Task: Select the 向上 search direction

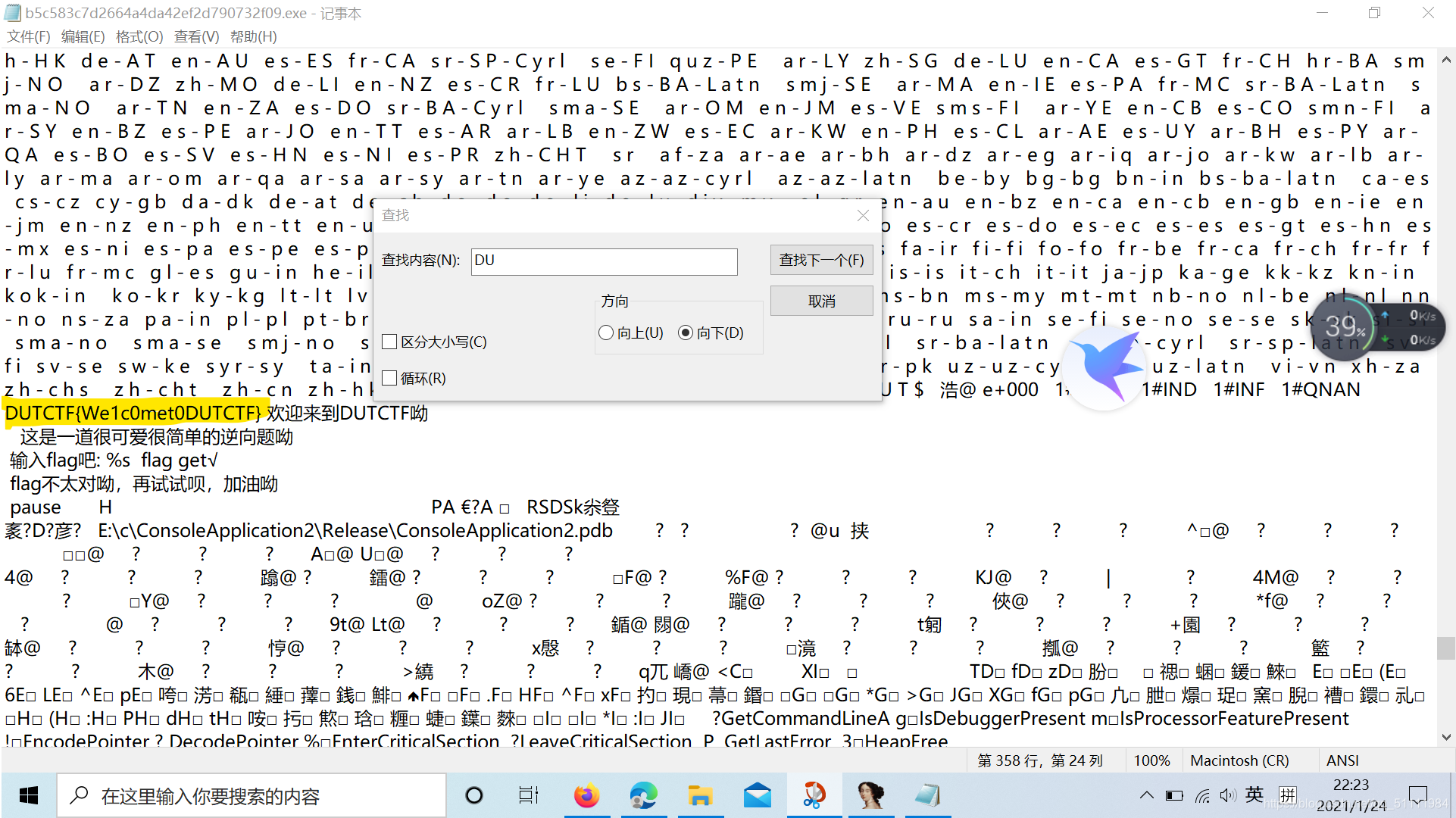Action: point(606,333)
